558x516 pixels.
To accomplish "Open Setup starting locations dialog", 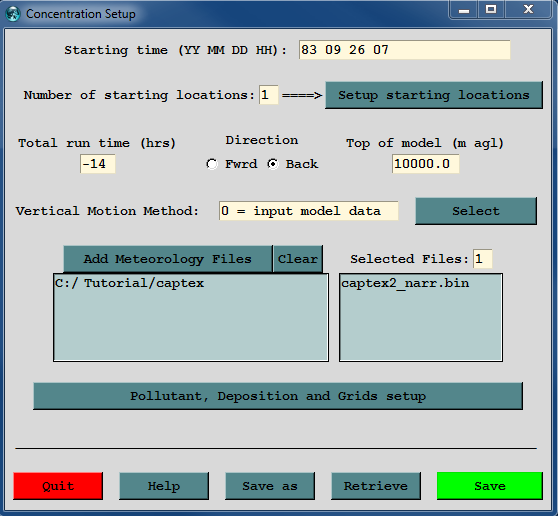I will coord(434,95).
